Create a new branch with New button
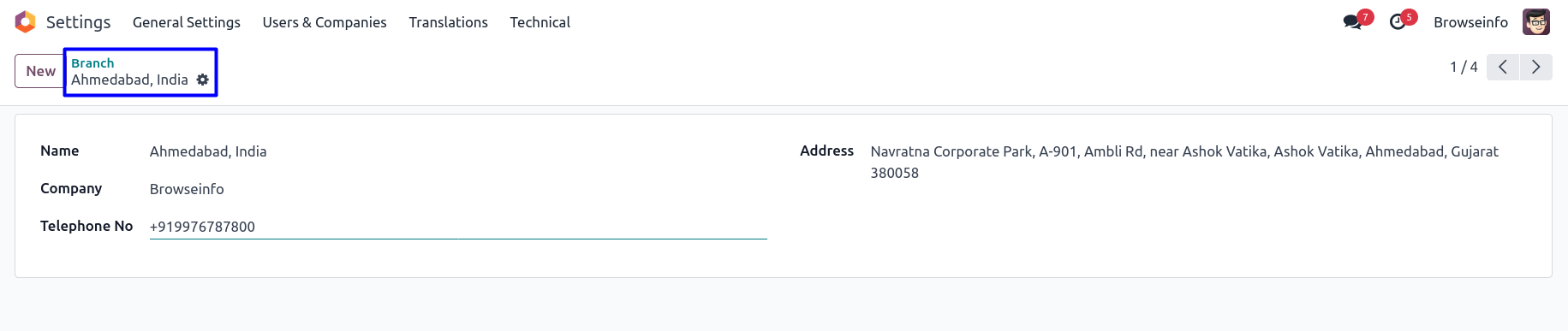Screen dimensions: 1568x331 point(40,71)
